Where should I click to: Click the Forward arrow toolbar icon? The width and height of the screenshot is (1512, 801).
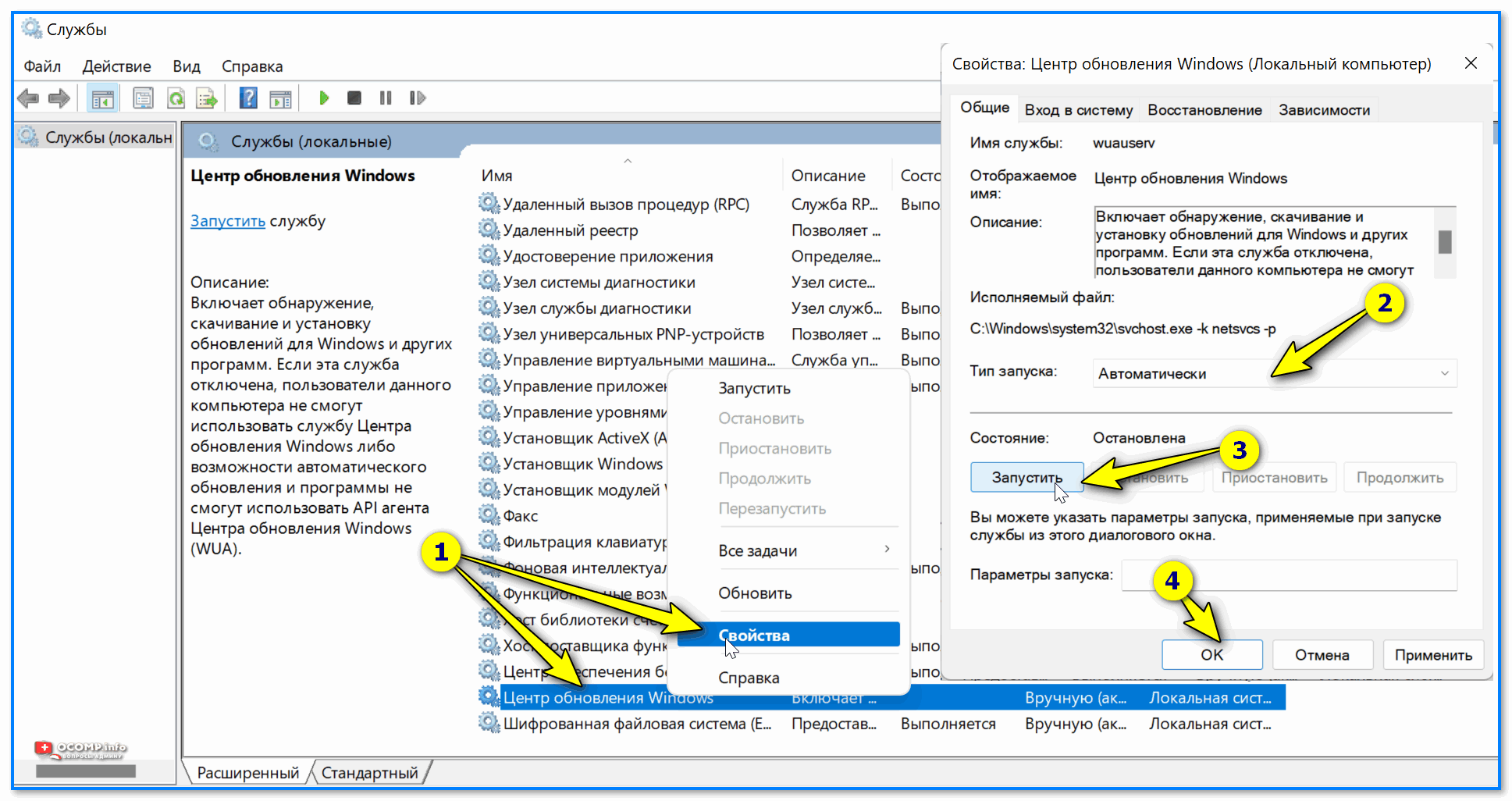(59, 98)
